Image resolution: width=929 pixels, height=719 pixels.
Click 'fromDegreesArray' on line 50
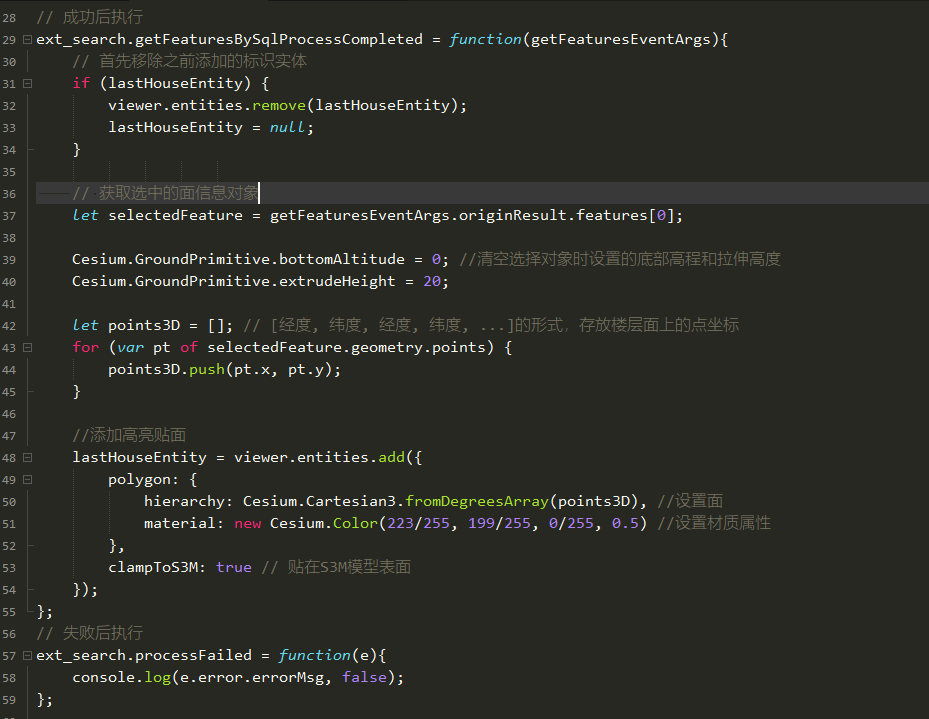tap(477, 502)
